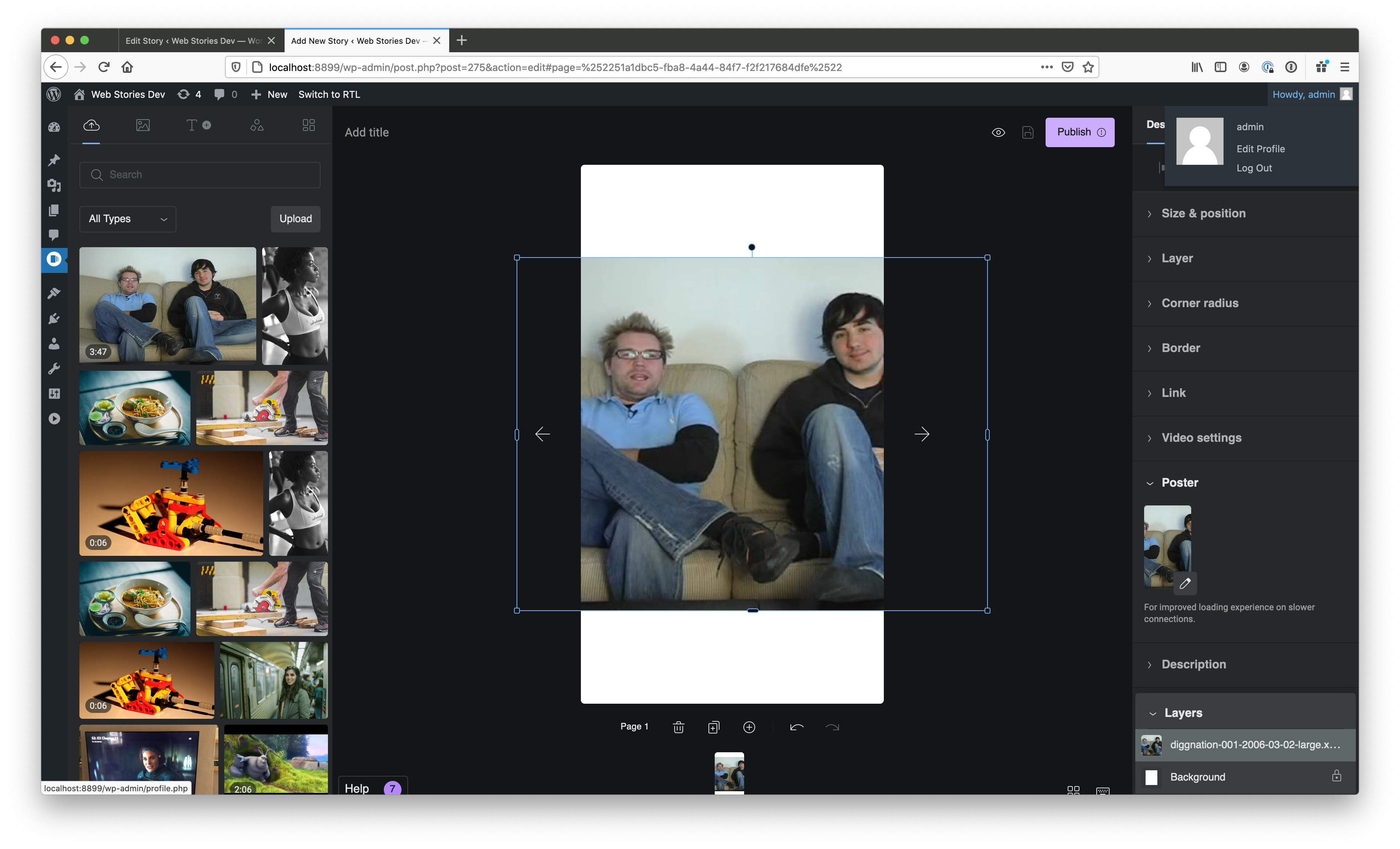Open the New menu in admin bar
Screen dimensions: 1400x849
pyautogui.click(x=269, y=95)
